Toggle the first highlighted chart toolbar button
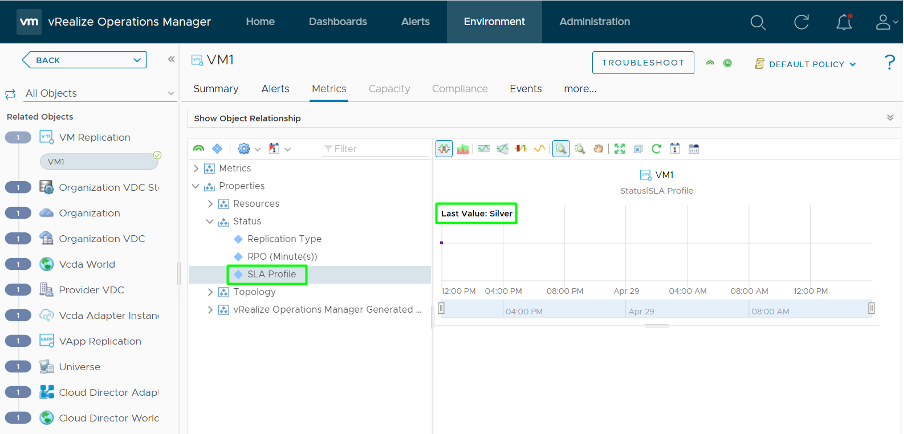 point(444,149)
